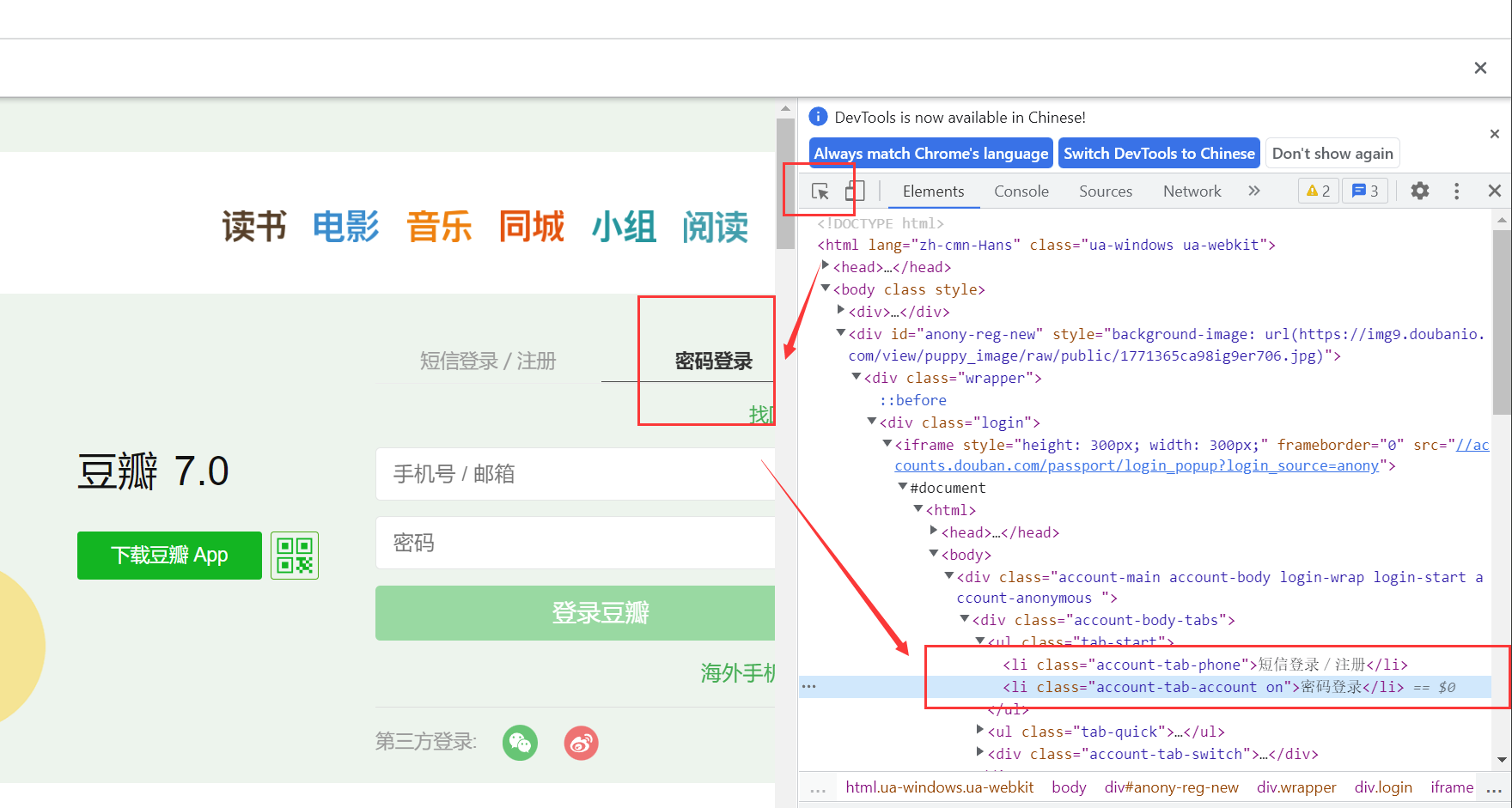Click Always match Chrome's language button
The height and width of the screenshot is (808, 1512).
(x=931, y=154)
